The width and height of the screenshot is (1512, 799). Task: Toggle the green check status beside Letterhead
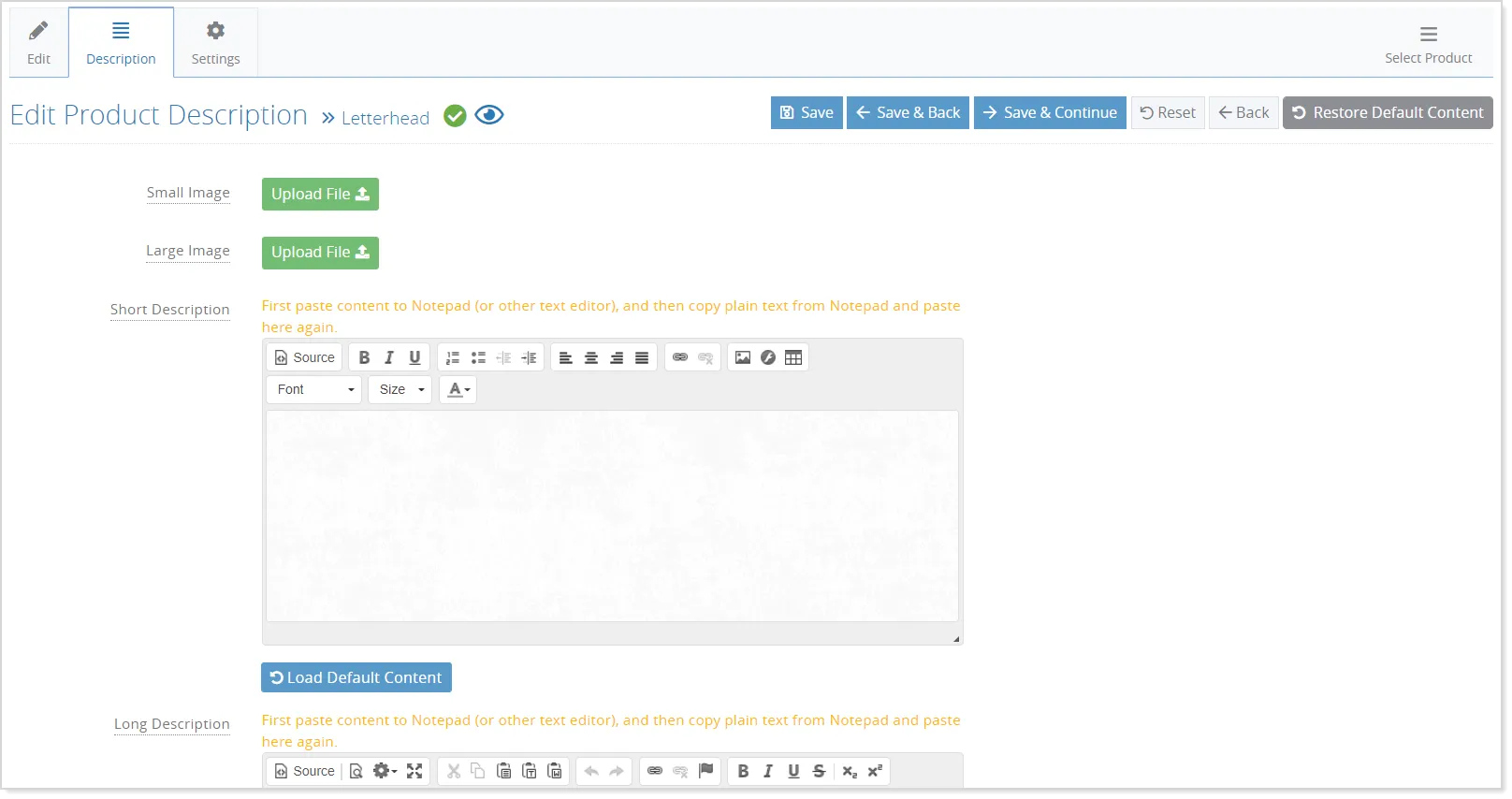point(455,116)
